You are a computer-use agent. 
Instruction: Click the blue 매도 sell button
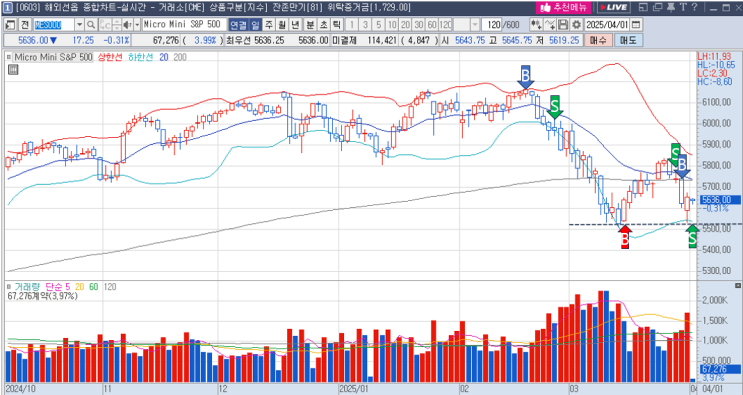(x=628, y=41)
